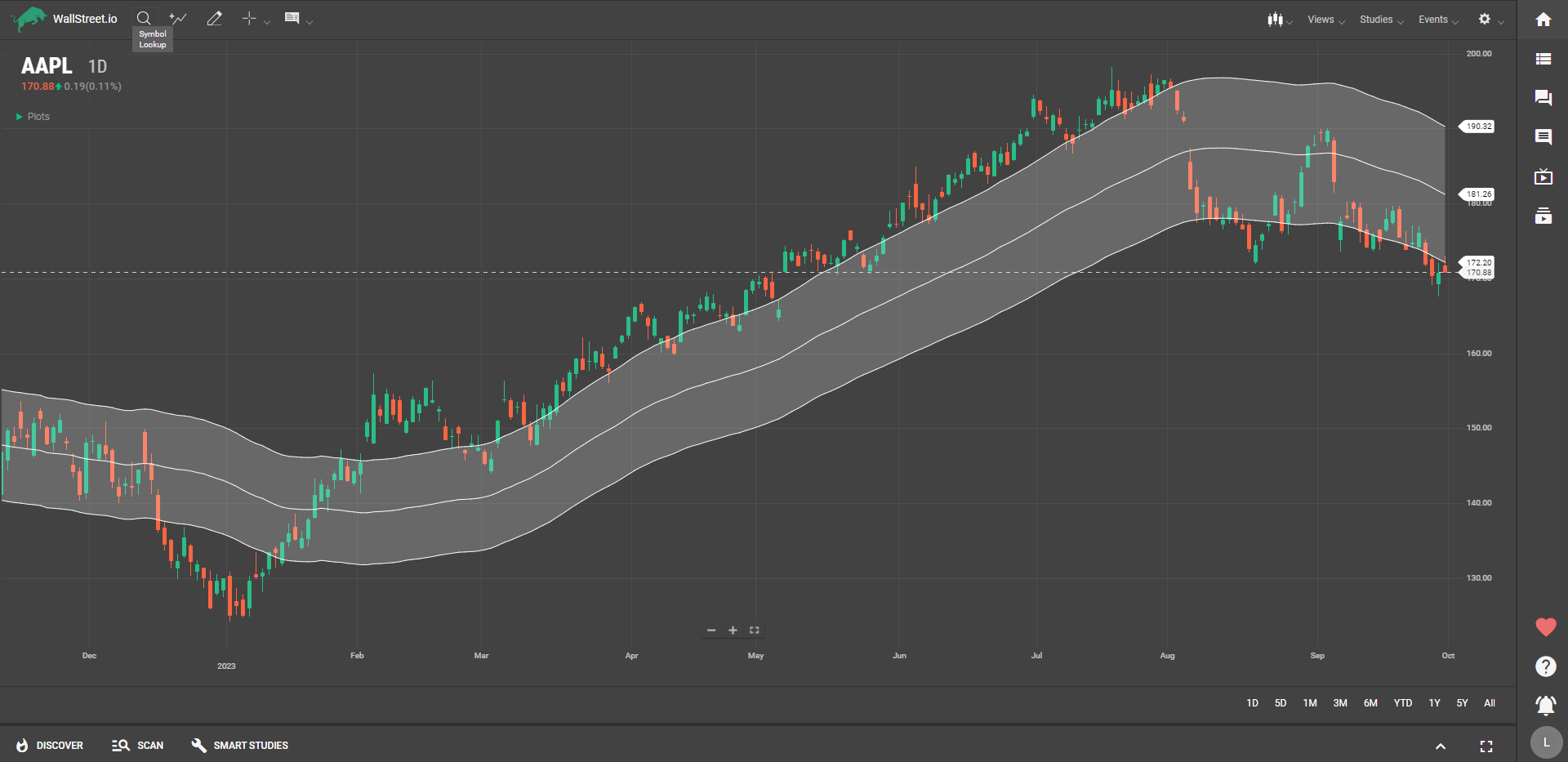Open the alerts bell icon

click(1546, 705)
